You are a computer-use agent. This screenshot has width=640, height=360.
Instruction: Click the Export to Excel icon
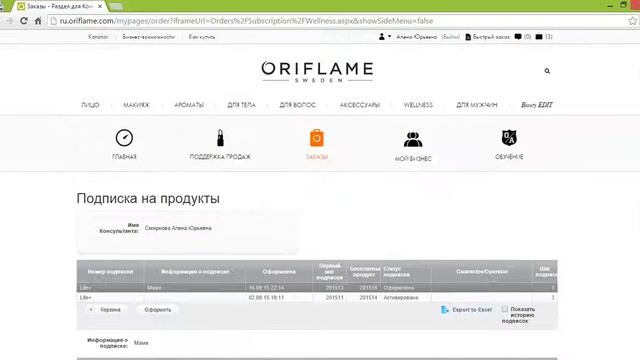tap(445, 310)
